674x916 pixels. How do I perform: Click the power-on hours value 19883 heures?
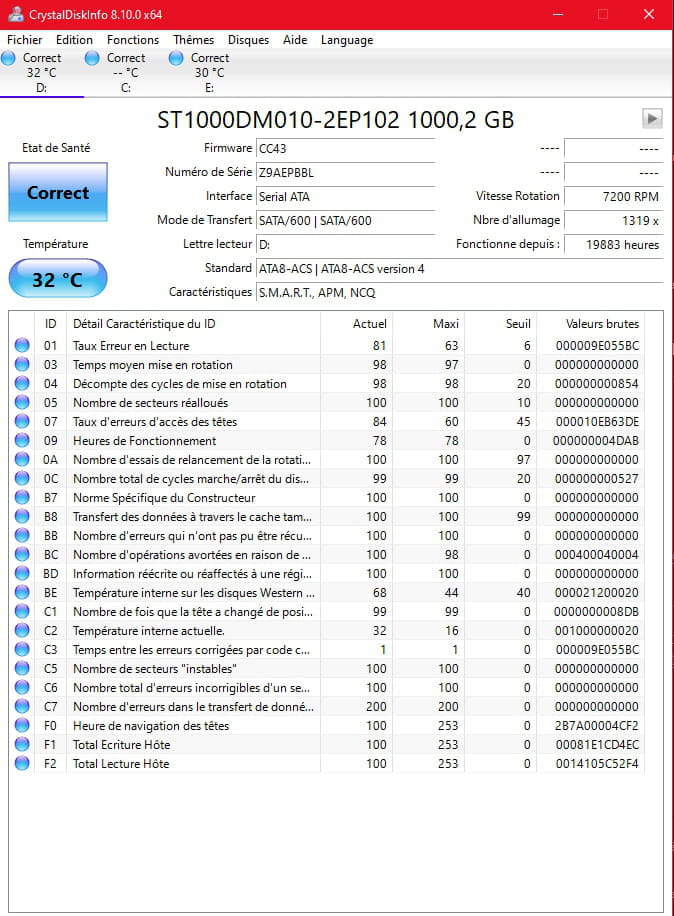tap(613, 244)
